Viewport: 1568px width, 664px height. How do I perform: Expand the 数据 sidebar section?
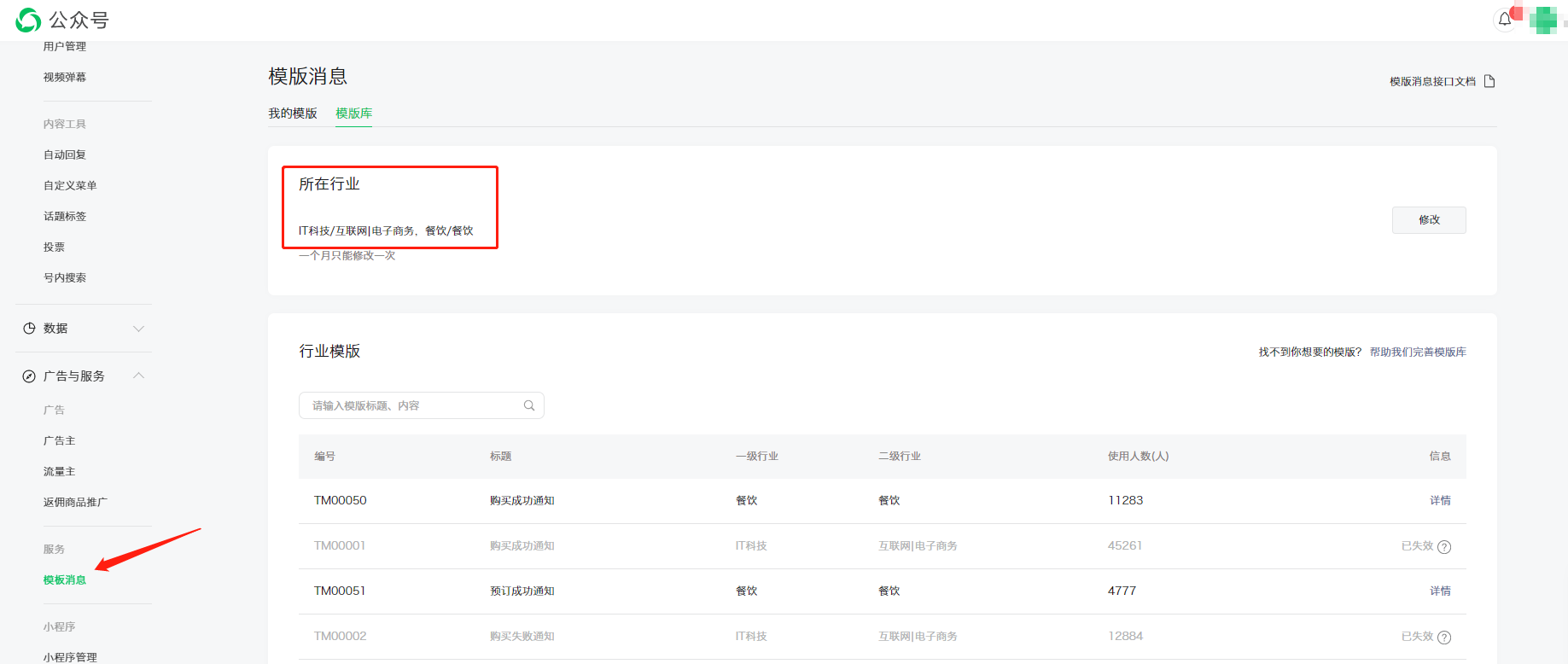[138, 329]
